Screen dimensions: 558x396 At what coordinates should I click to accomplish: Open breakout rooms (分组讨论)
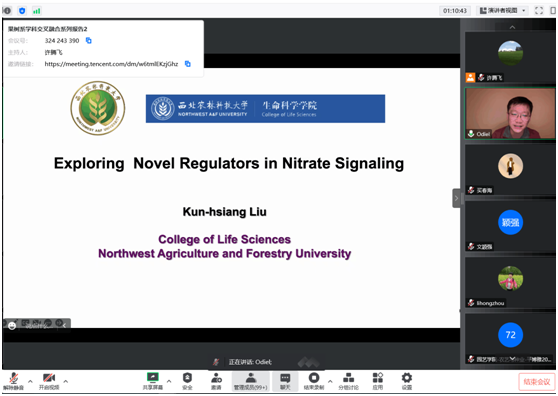click(x=348, y=381)
